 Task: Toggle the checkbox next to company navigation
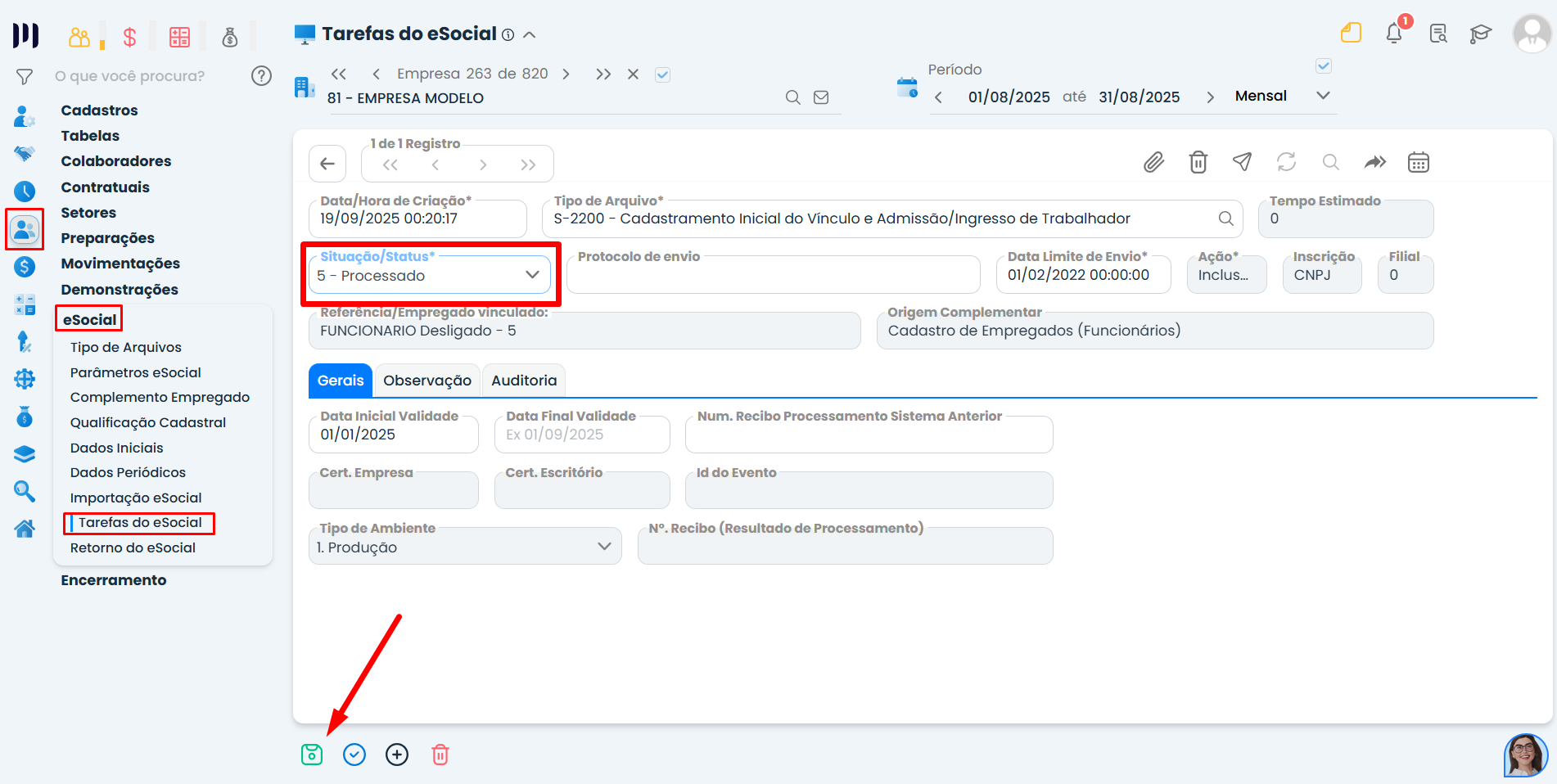(663, 74)
